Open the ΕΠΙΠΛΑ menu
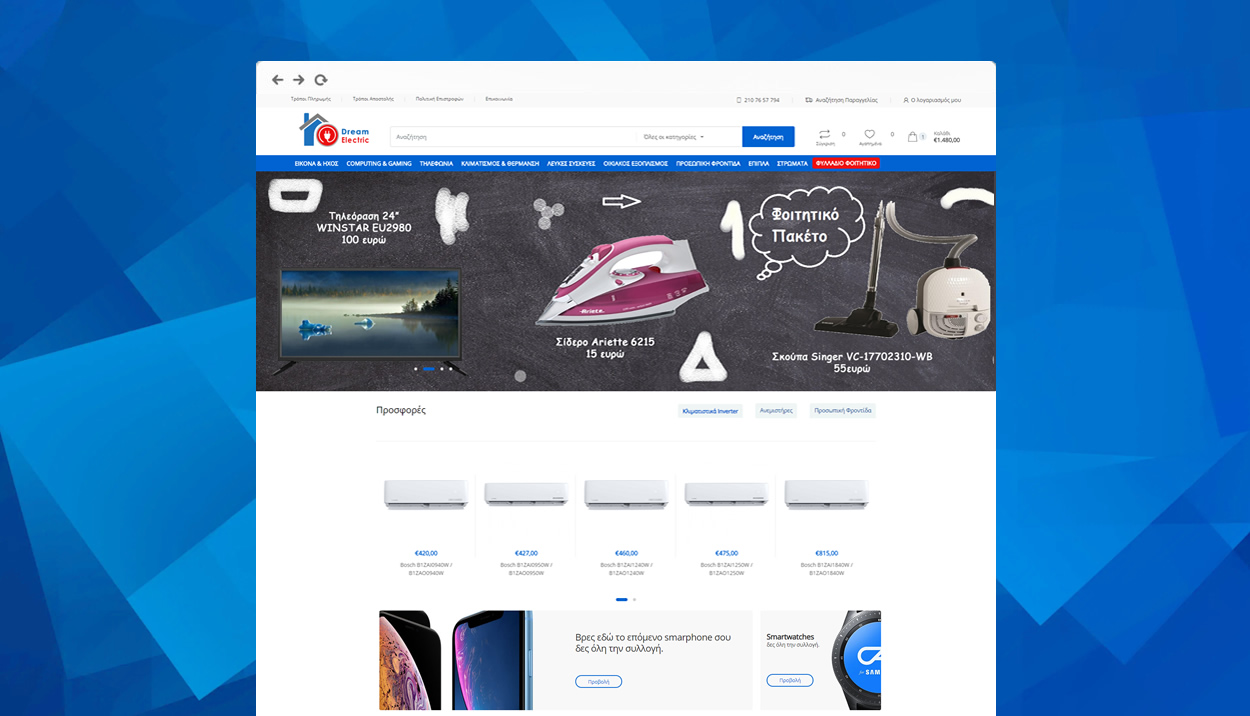This screenshot has width=1250, height=716. pos(759,163)
